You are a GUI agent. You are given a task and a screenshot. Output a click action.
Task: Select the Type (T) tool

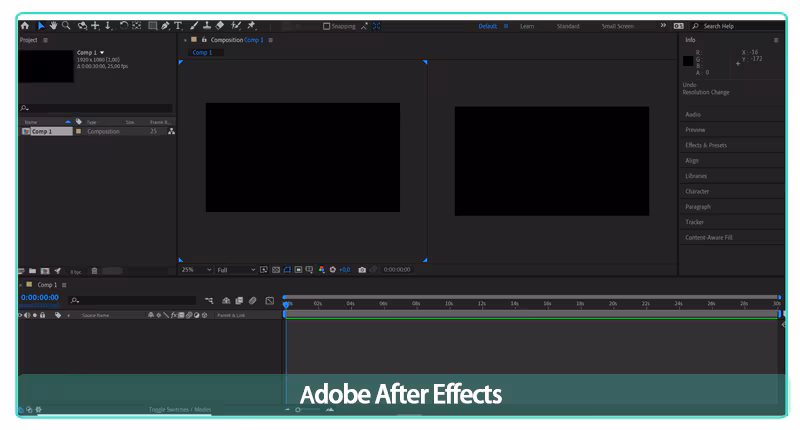178,26
